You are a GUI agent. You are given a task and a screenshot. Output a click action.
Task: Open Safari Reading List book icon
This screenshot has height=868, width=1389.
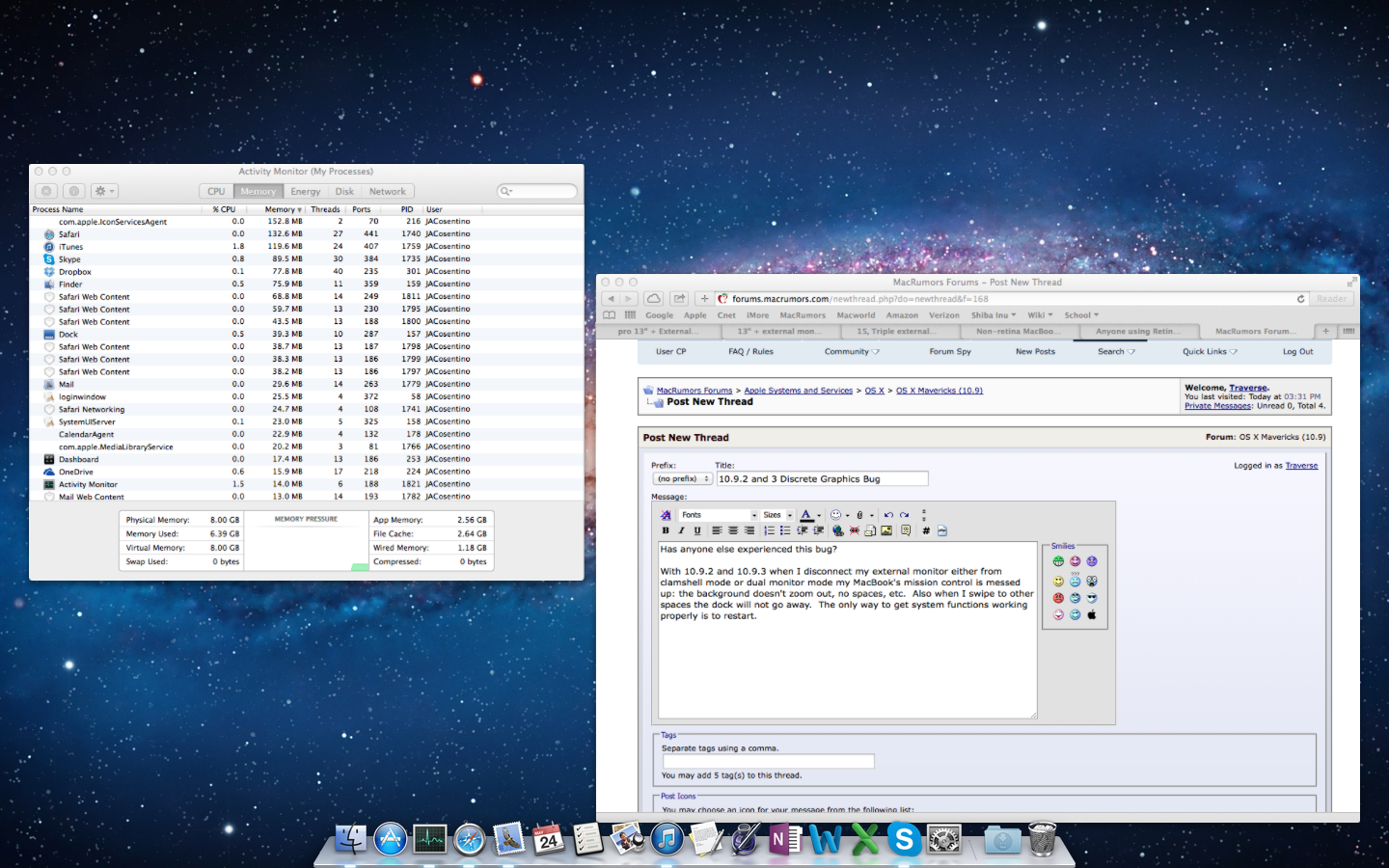pyautogui.click(x=609, y=315)
